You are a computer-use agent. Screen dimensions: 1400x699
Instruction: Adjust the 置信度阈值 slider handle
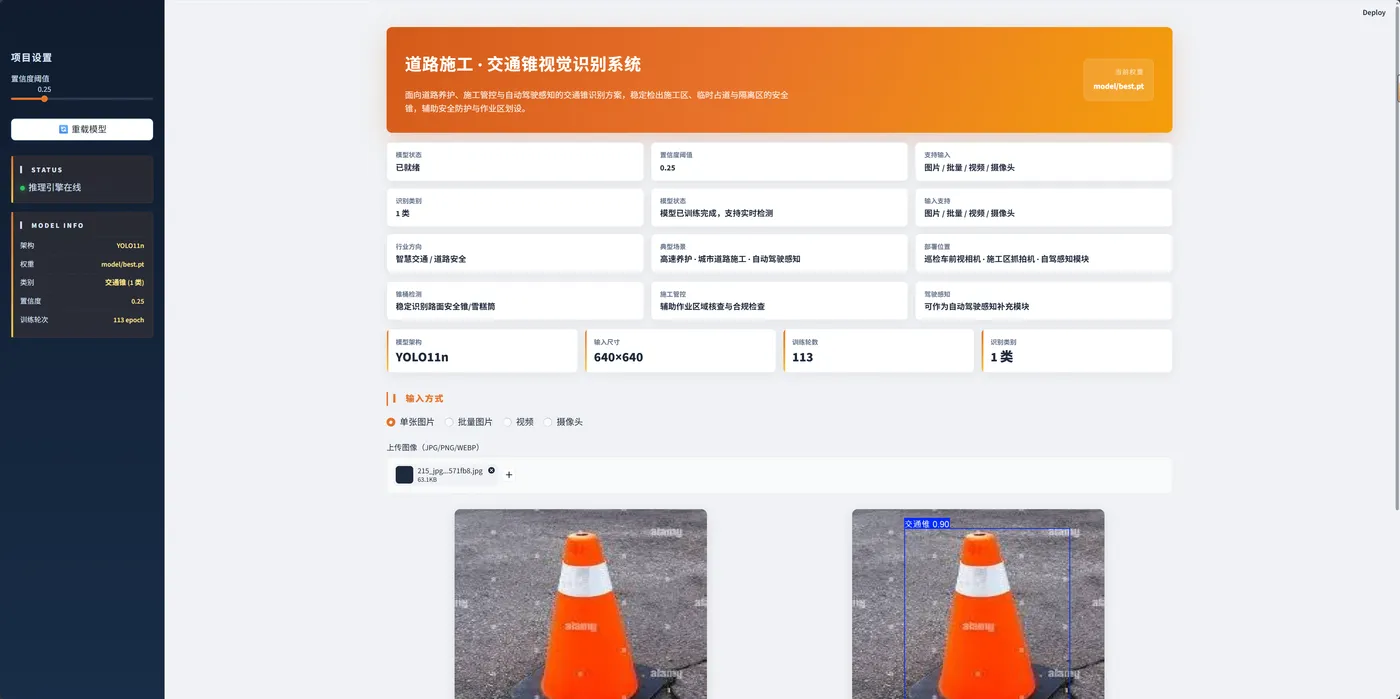[x=44, y=99]
